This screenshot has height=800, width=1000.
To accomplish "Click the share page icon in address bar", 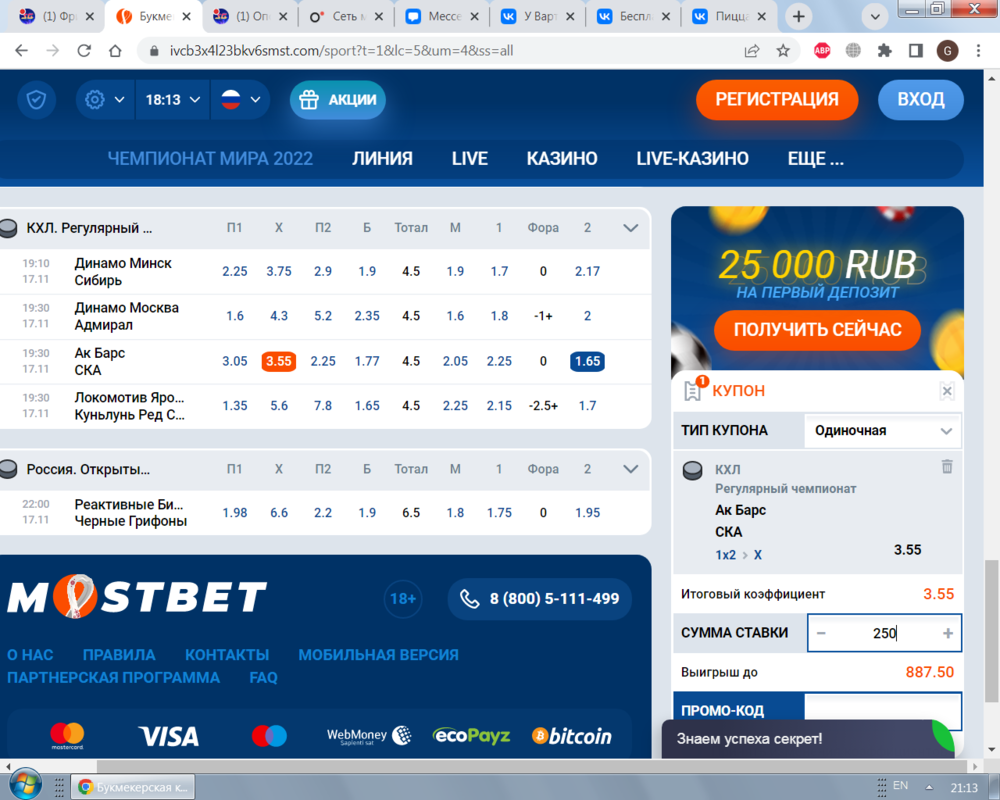I will [x=752, y=51].
